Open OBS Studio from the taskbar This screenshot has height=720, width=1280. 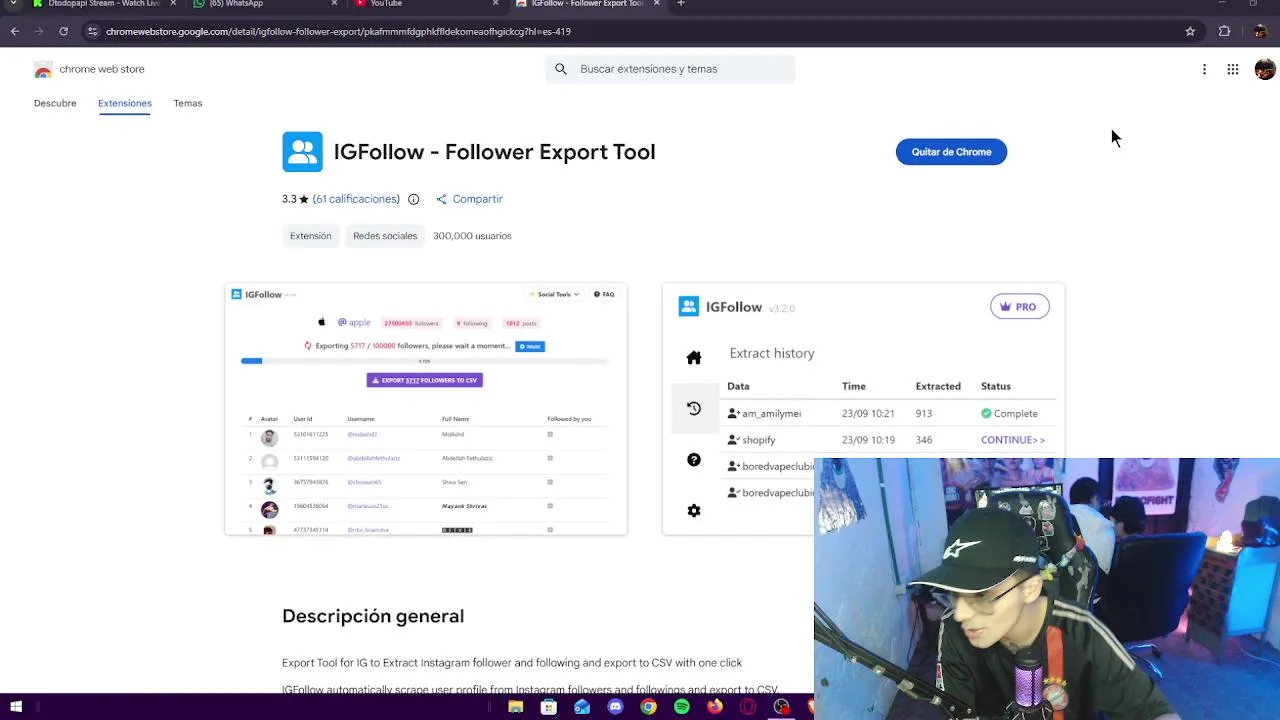(x=781, y=707)
